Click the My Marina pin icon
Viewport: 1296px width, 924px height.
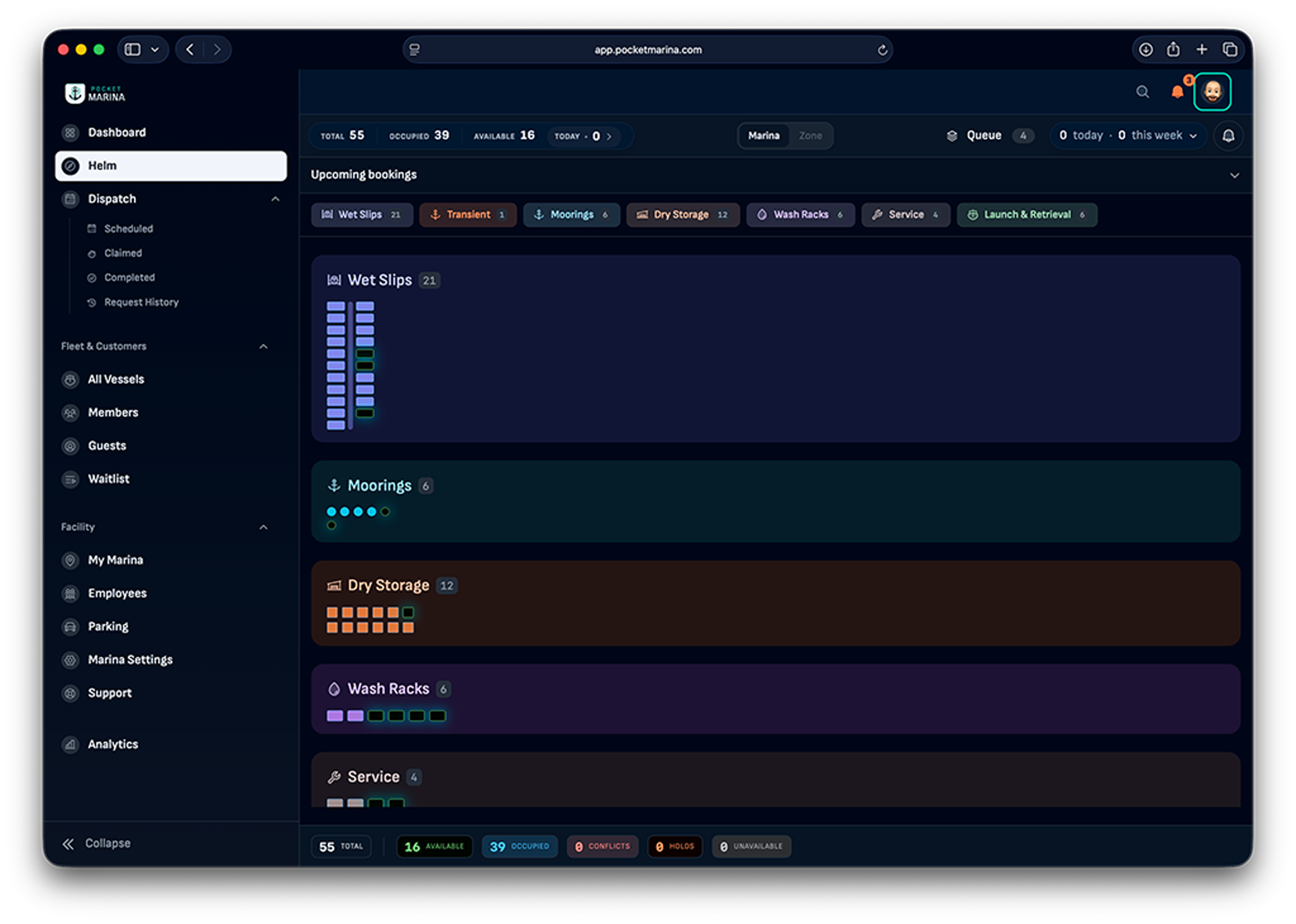point(70,560)
